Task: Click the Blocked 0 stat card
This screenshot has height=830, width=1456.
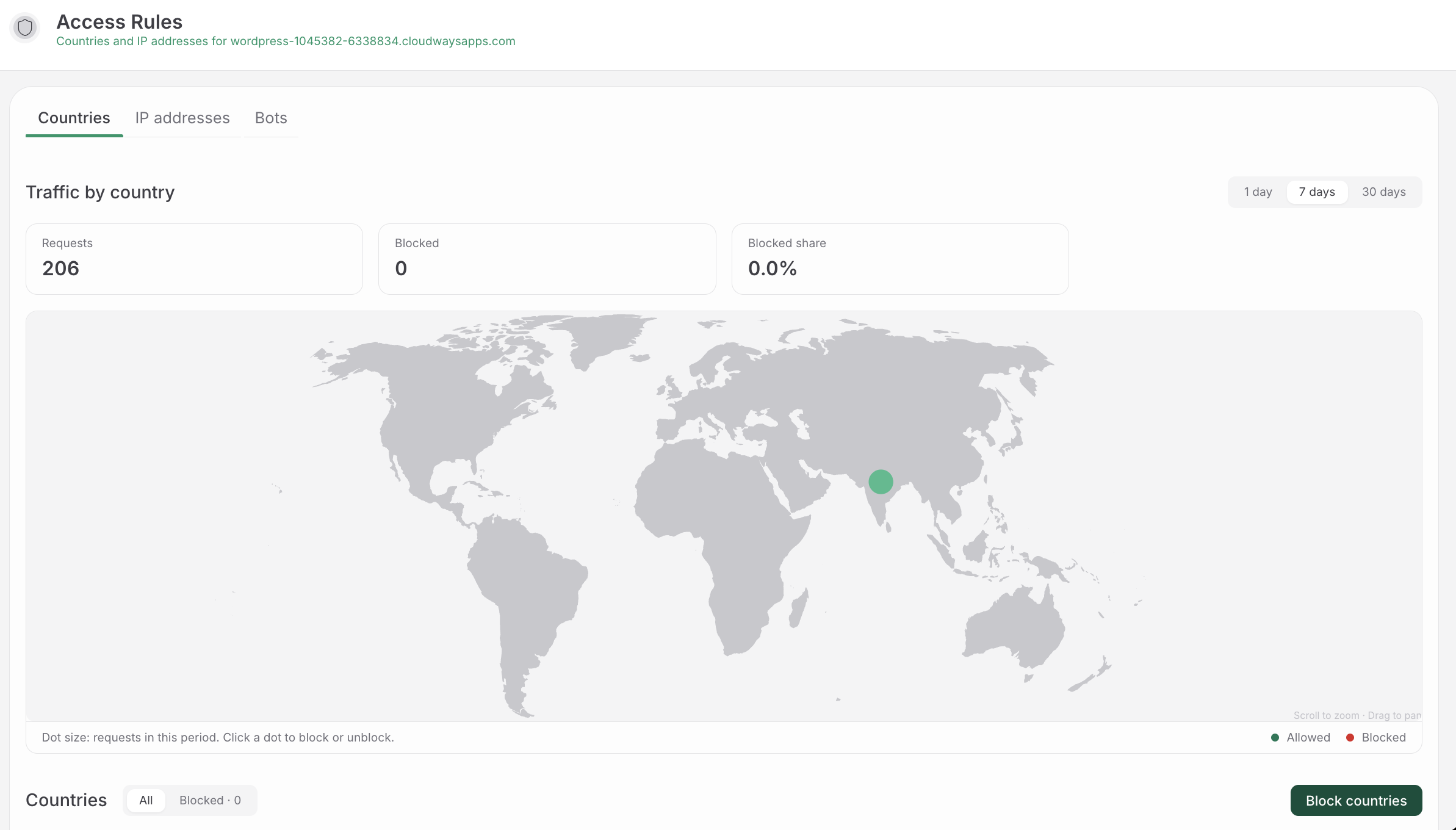Action: click(547, 259)
